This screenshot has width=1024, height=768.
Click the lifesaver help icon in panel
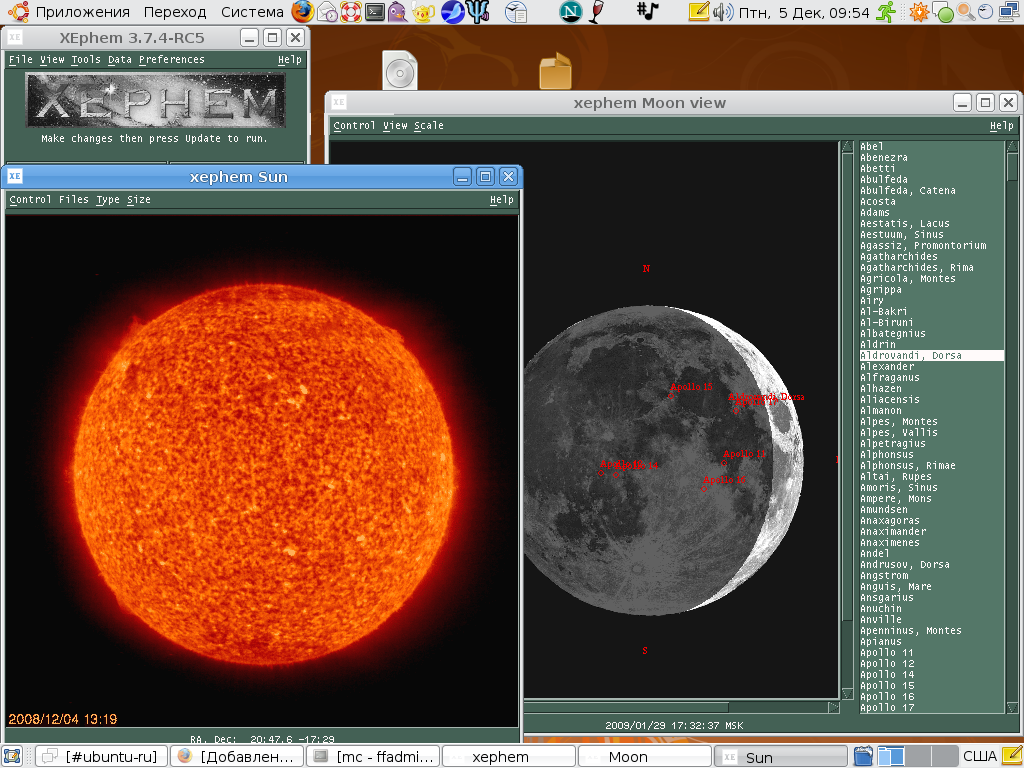(x=351, y=12)
